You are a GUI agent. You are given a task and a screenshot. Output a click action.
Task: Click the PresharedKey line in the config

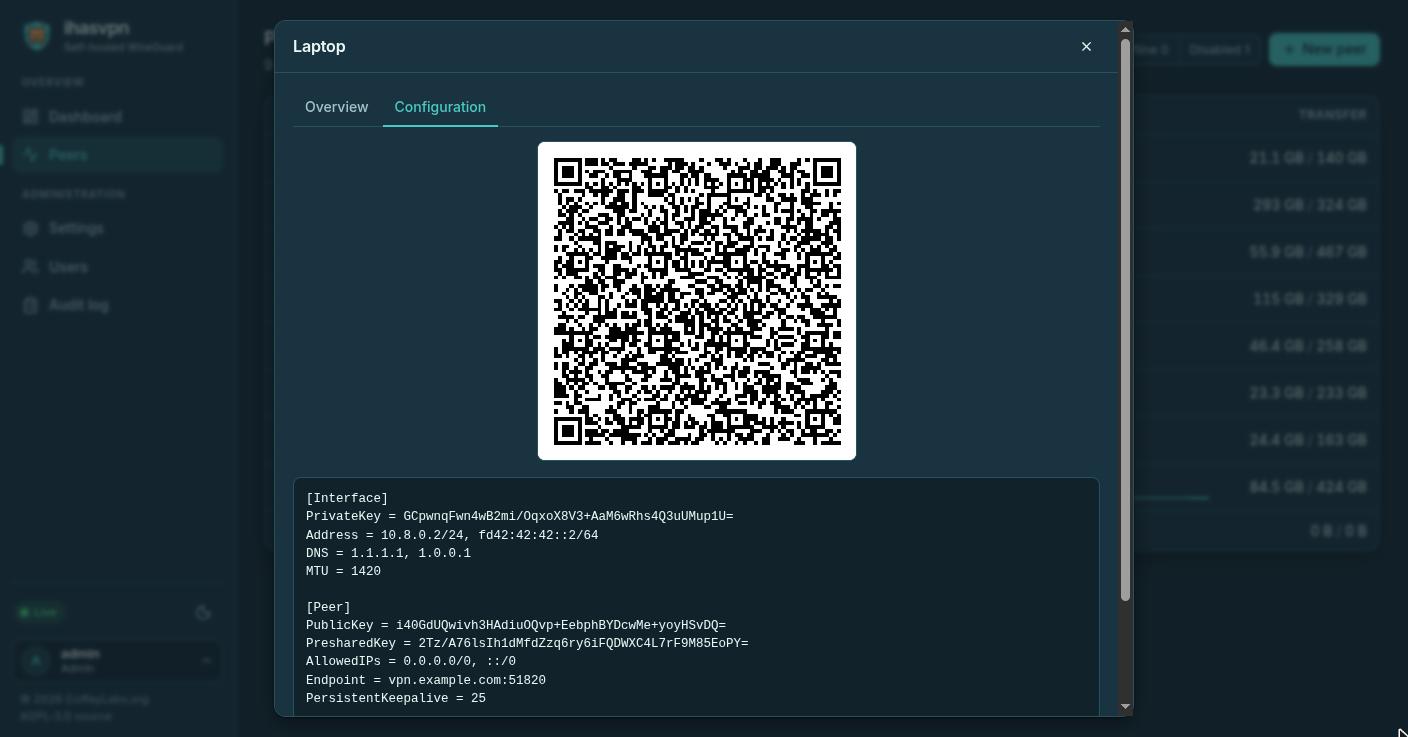coord(527,643)
